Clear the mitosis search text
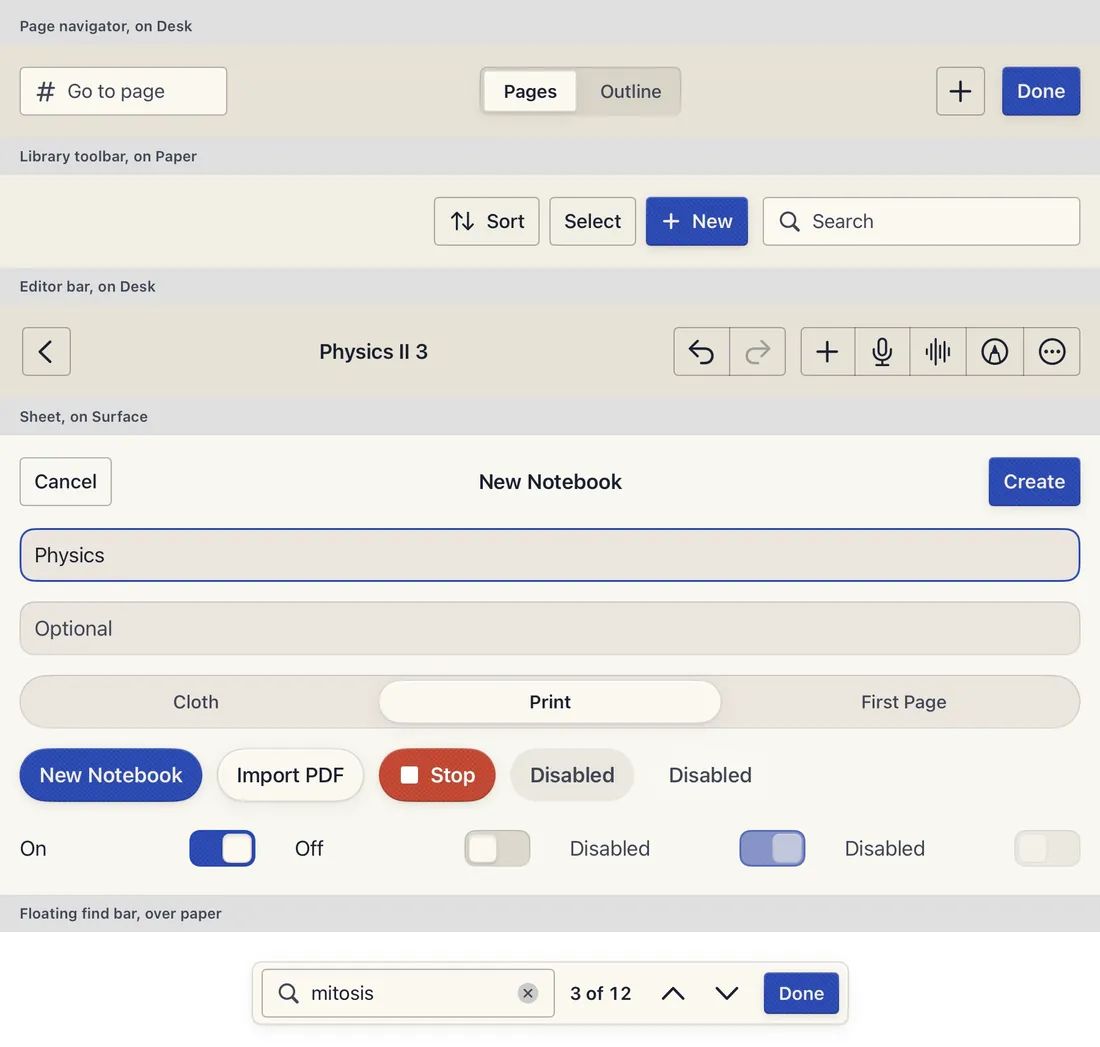1100x1047 pixels. pyautogui.click(x=528, y=993)
